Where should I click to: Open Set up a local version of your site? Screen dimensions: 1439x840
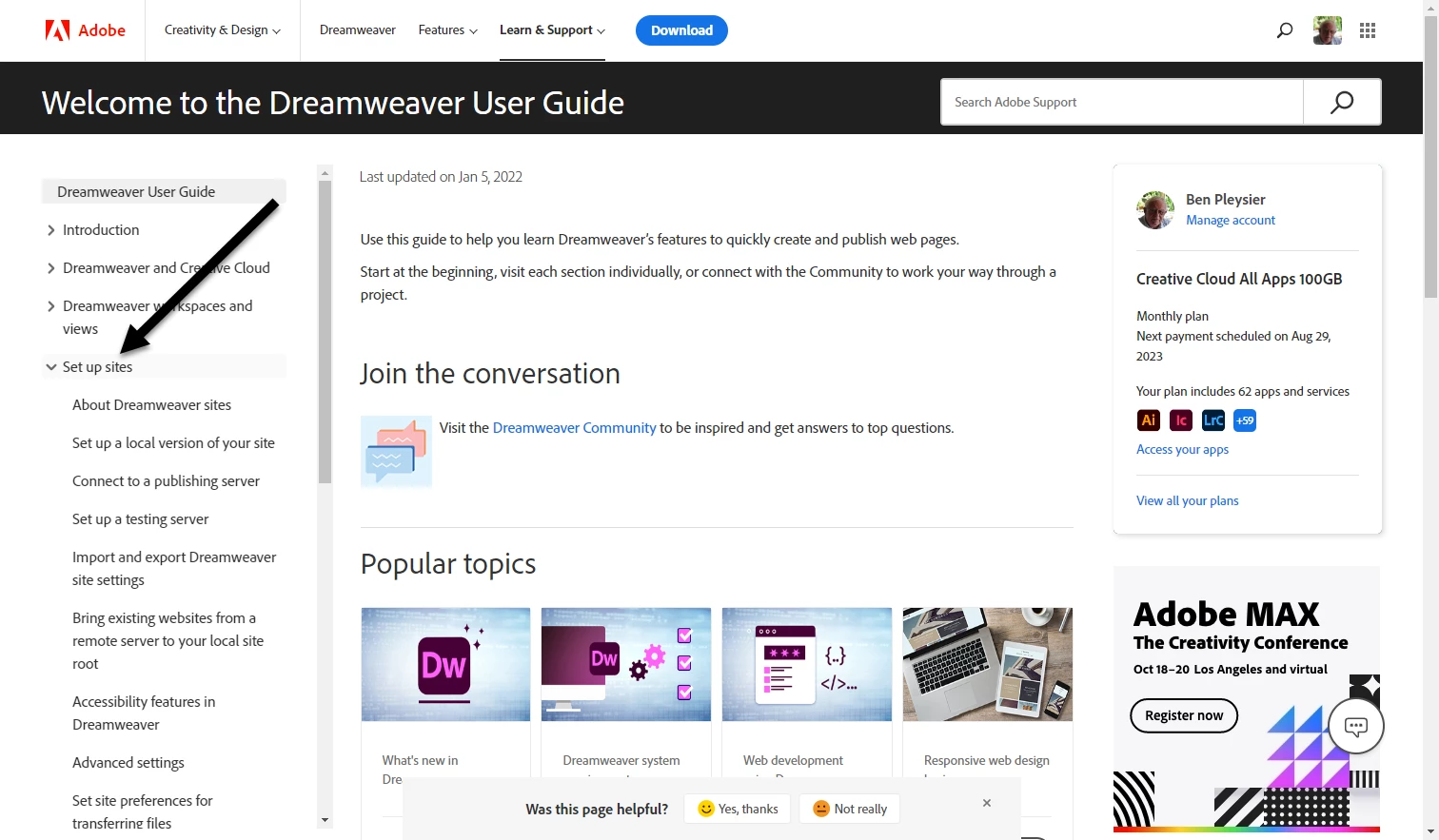173,443
